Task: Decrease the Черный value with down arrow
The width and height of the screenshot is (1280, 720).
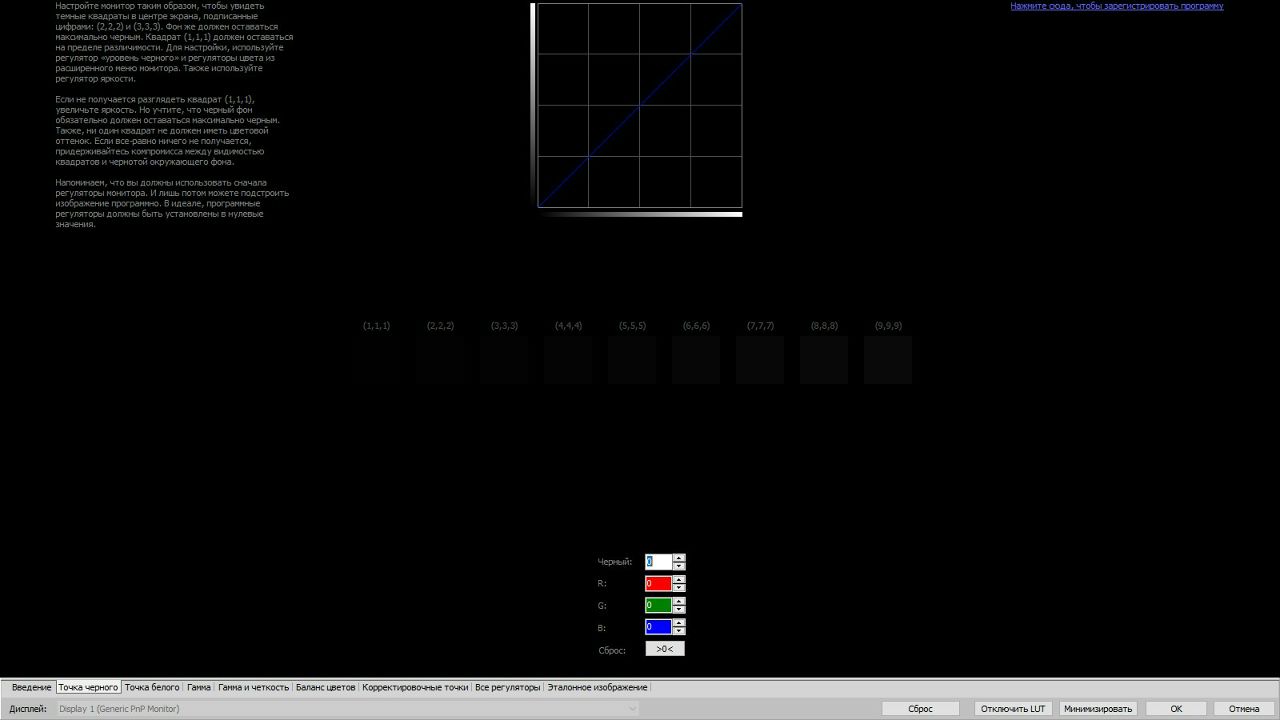Action: tap(679, 567)
